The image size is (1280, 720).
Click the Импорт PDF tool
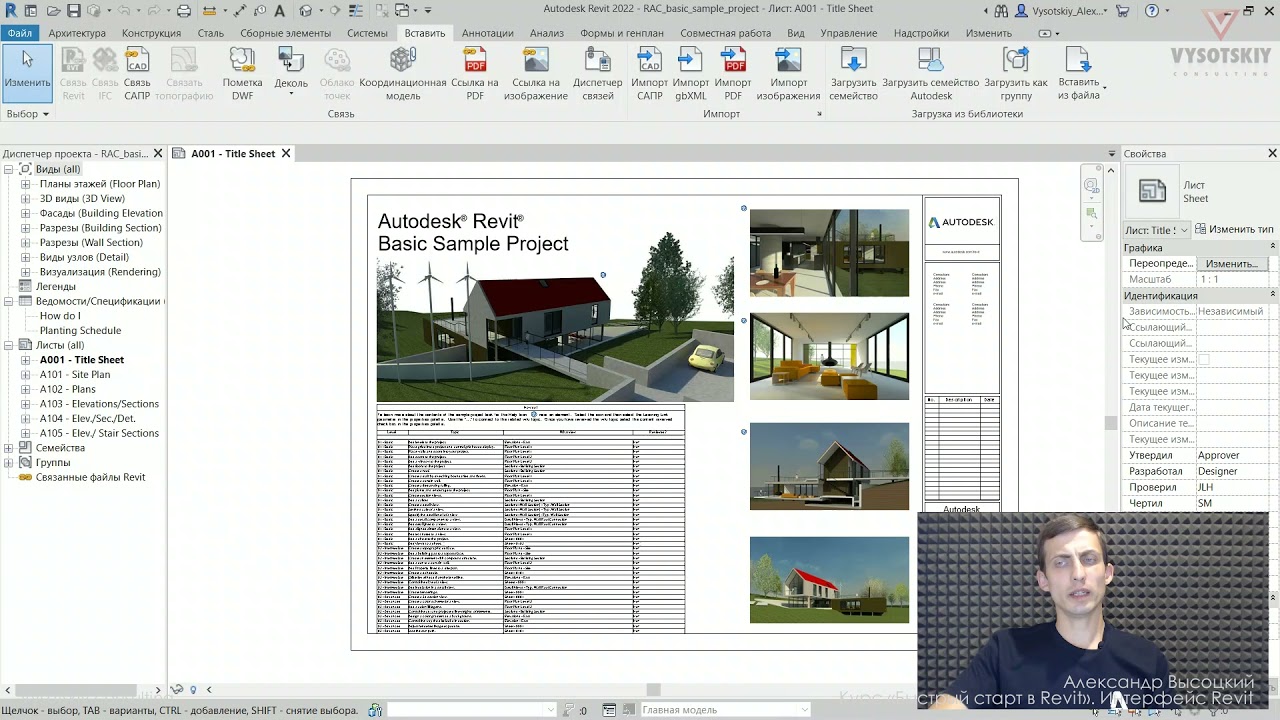click(x=733, y=74)
